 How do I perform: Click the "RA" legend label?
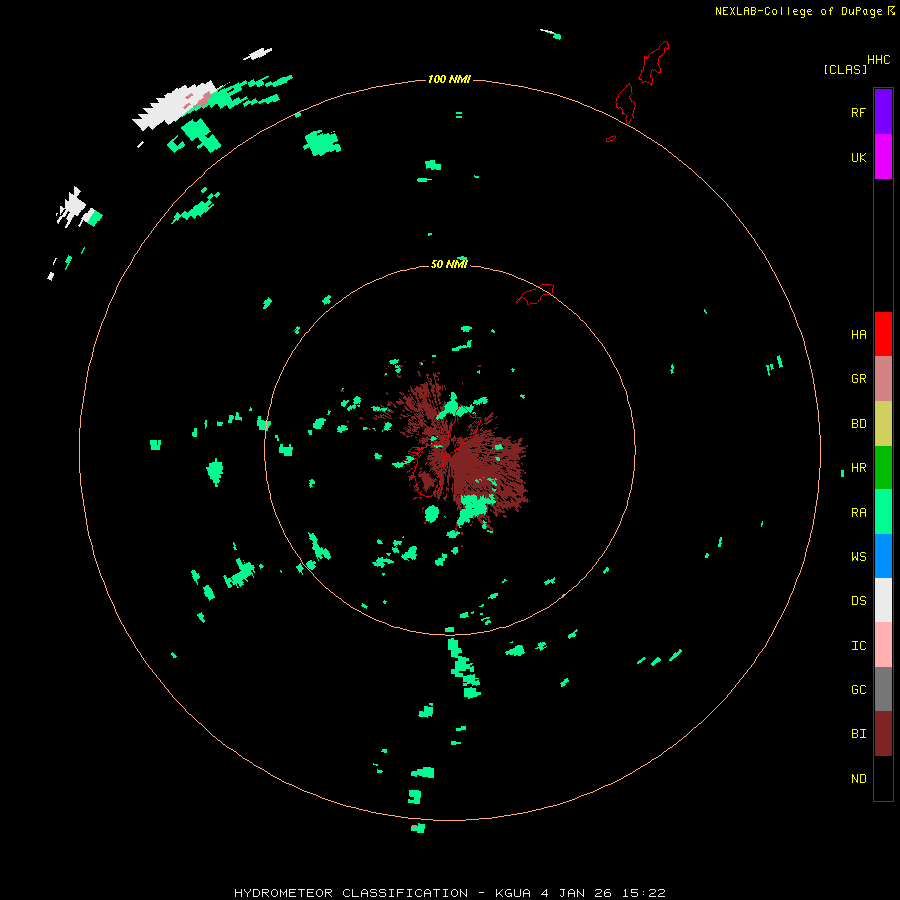tap(858, 513)
